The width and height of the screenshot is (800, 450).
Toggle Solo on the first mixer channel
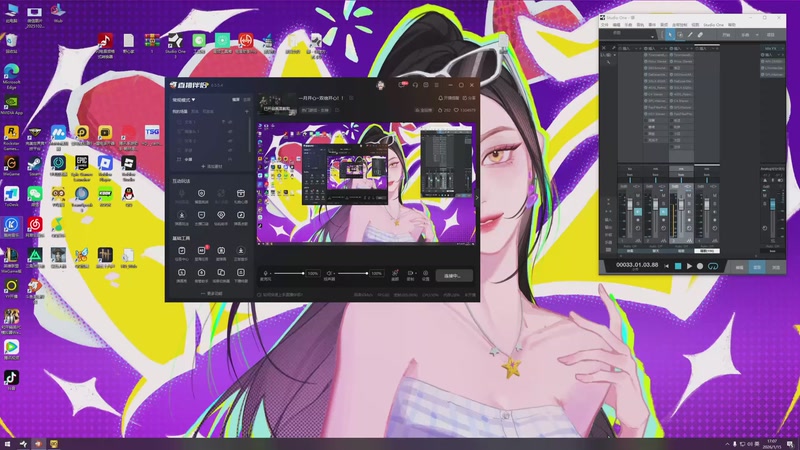pos(638,204)
